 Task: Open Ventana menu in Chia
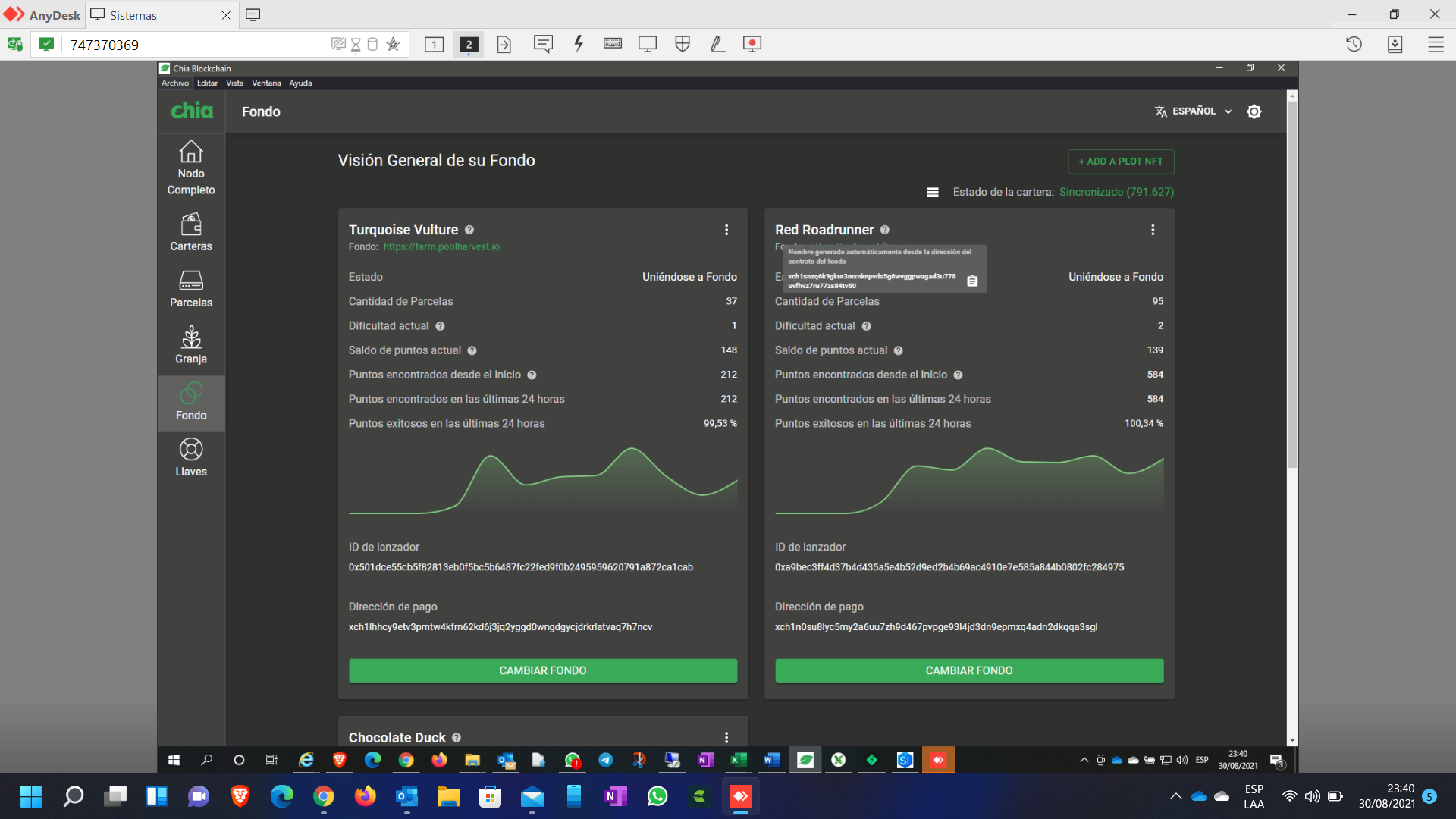pyautogui.click(x=266, y=83)
